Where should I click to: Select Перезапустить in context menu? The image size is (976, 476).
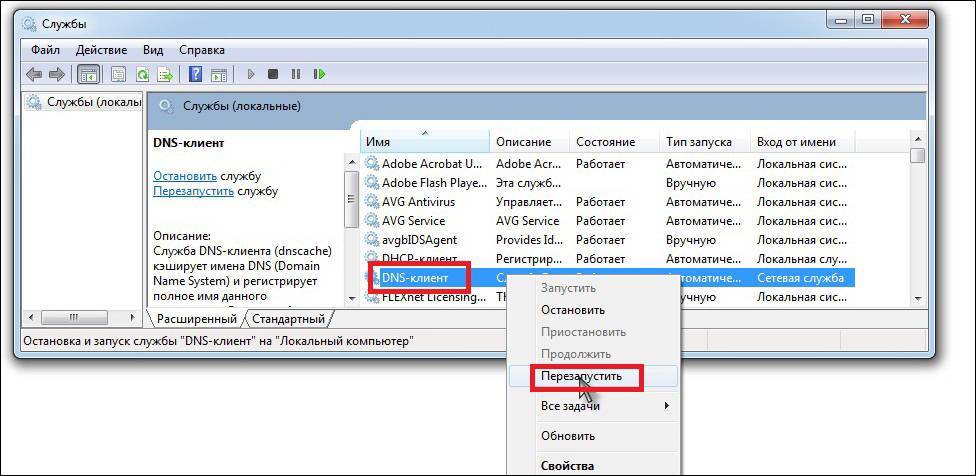click(580, 377)
